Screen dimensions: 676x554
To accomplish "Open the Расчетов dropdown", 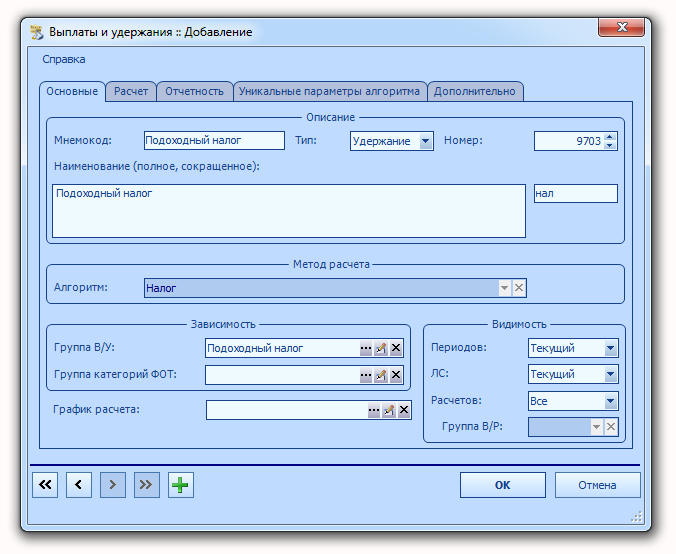I will click(610, 401).
